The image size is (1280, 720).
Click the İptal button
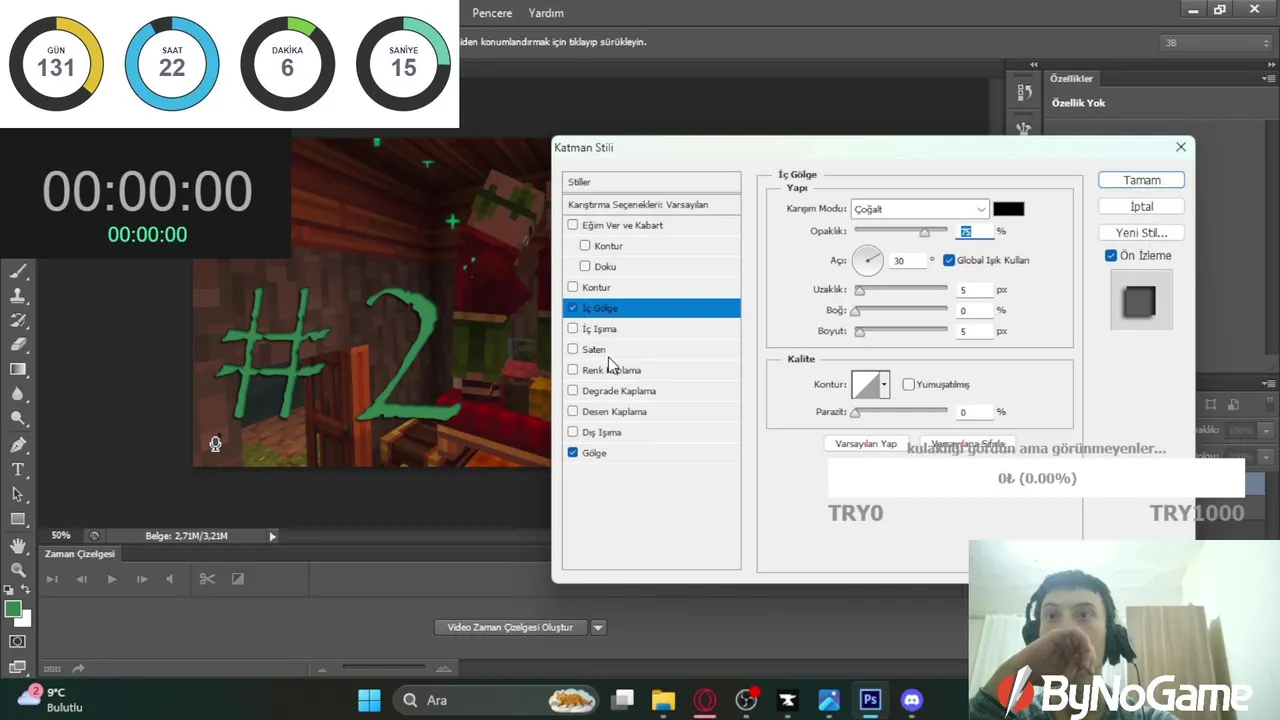(1142, 206)
